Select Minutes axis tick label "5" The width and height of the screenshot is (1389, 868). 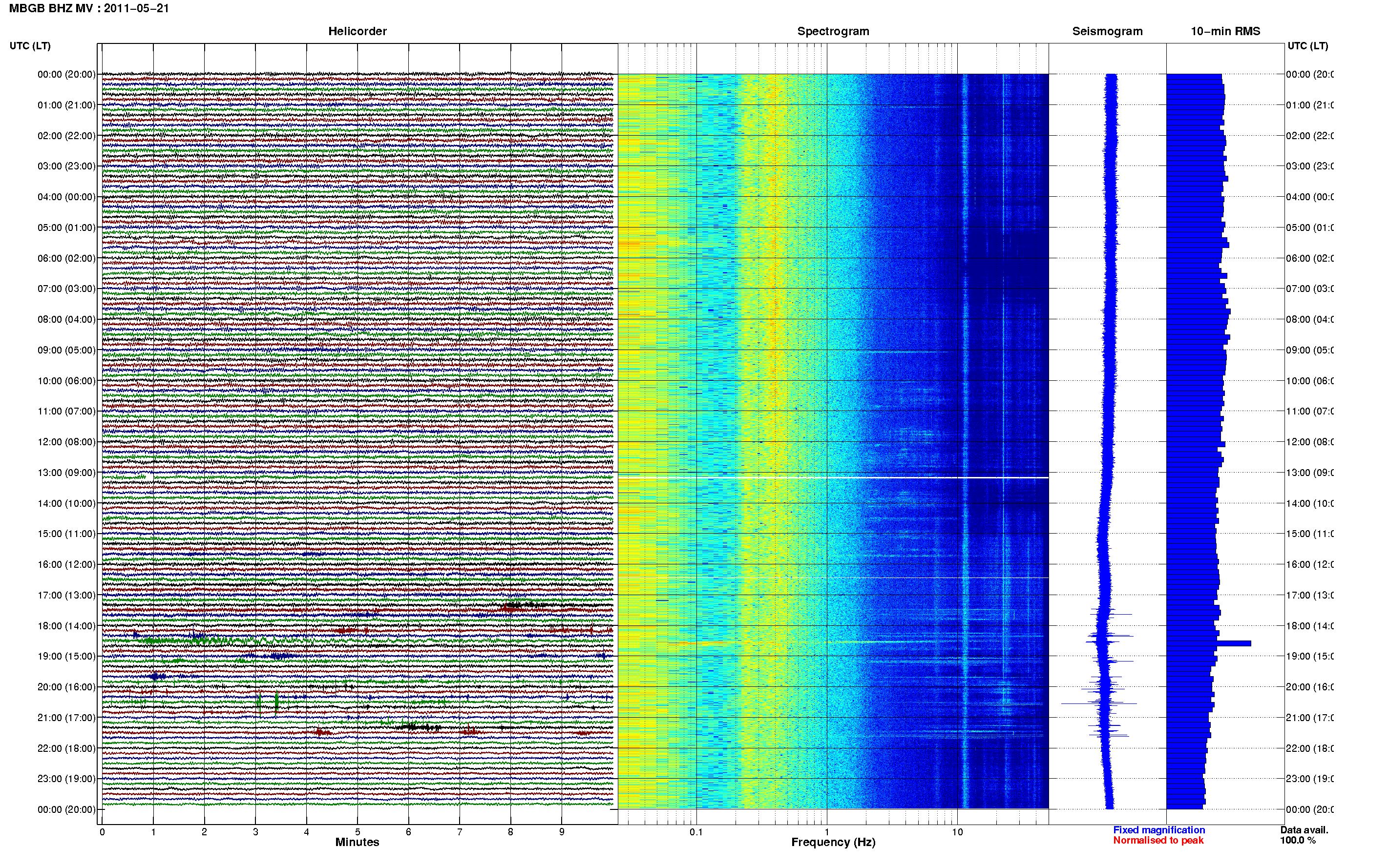[x=357, y=832]
